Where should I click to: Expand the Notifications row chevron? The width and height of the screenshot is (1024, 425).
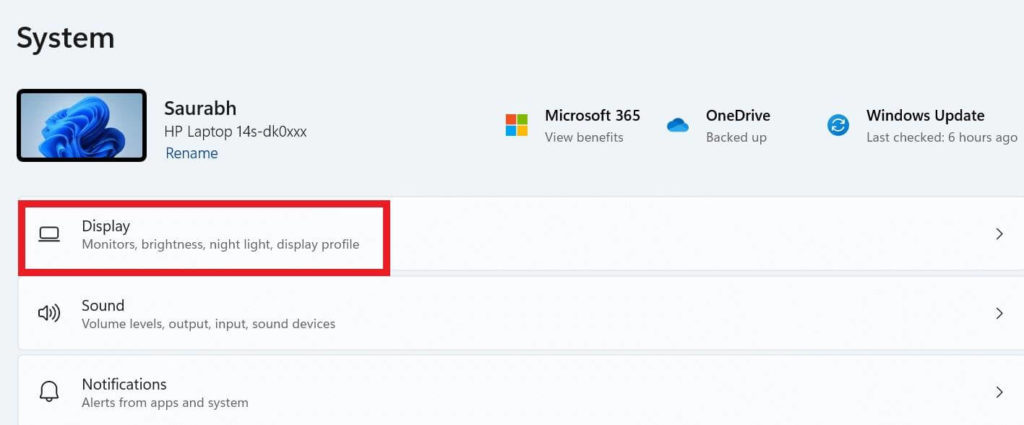[999, 392]
